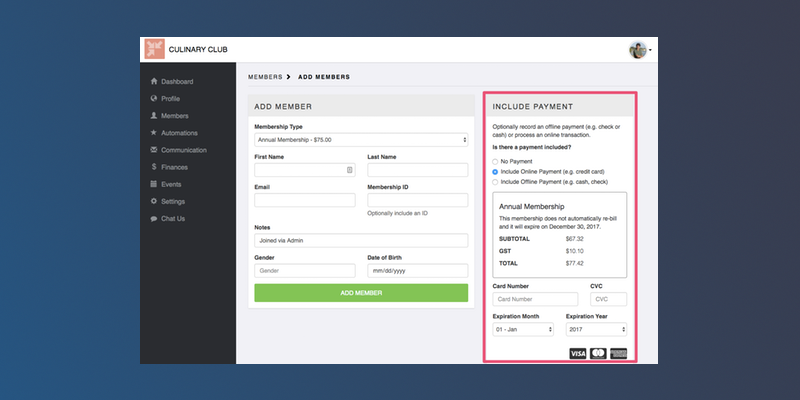The image size is (800, 400).
Task: Click the Date of Birth field
Action: [x=417, y=270]
